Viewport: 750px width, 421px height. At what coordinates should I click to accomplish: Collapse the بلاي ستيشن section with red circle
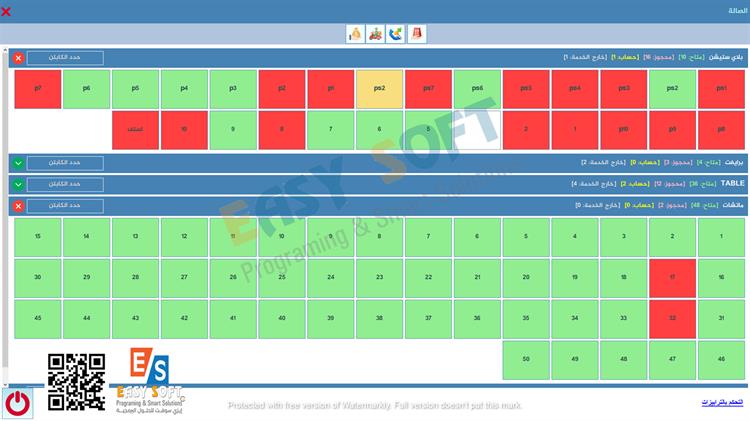coord(18,58)
